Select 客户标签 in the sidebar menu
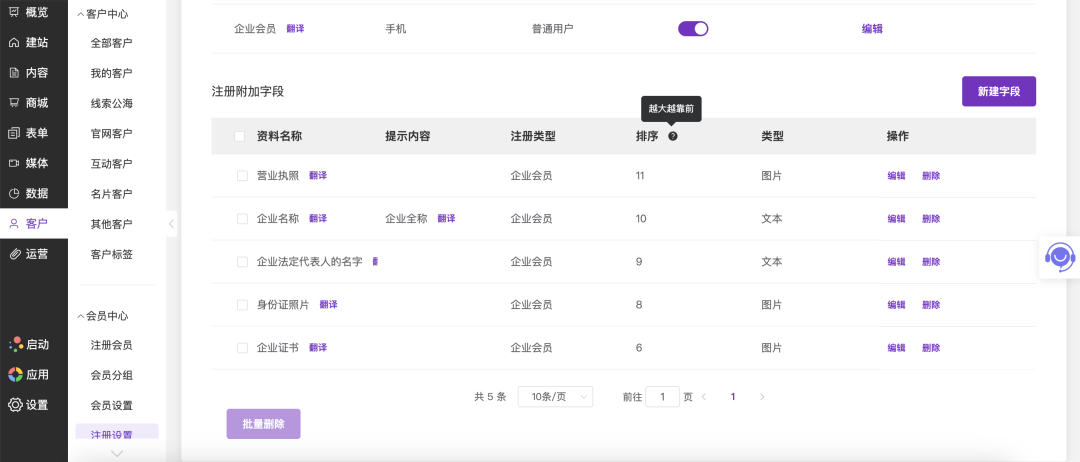Viewport: 1080px width, 462px height. tap(111, 254)
